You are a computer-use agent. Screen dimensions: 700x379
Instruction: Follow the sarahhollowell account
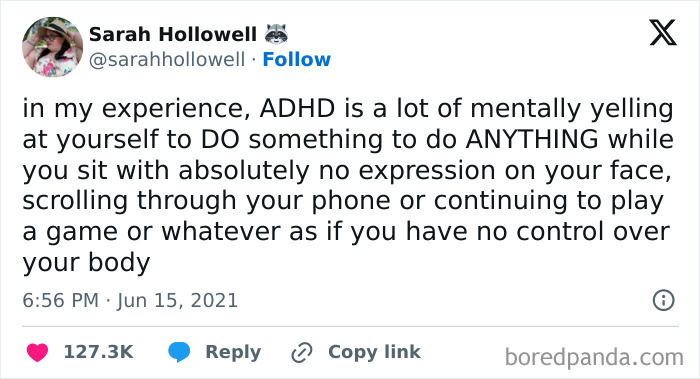[296, 59]
